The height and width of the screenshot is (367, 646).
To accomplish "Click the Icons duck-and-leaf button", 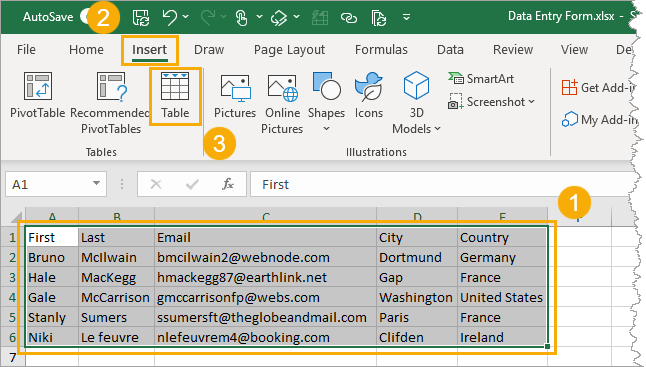I will (x=369, y=96).
